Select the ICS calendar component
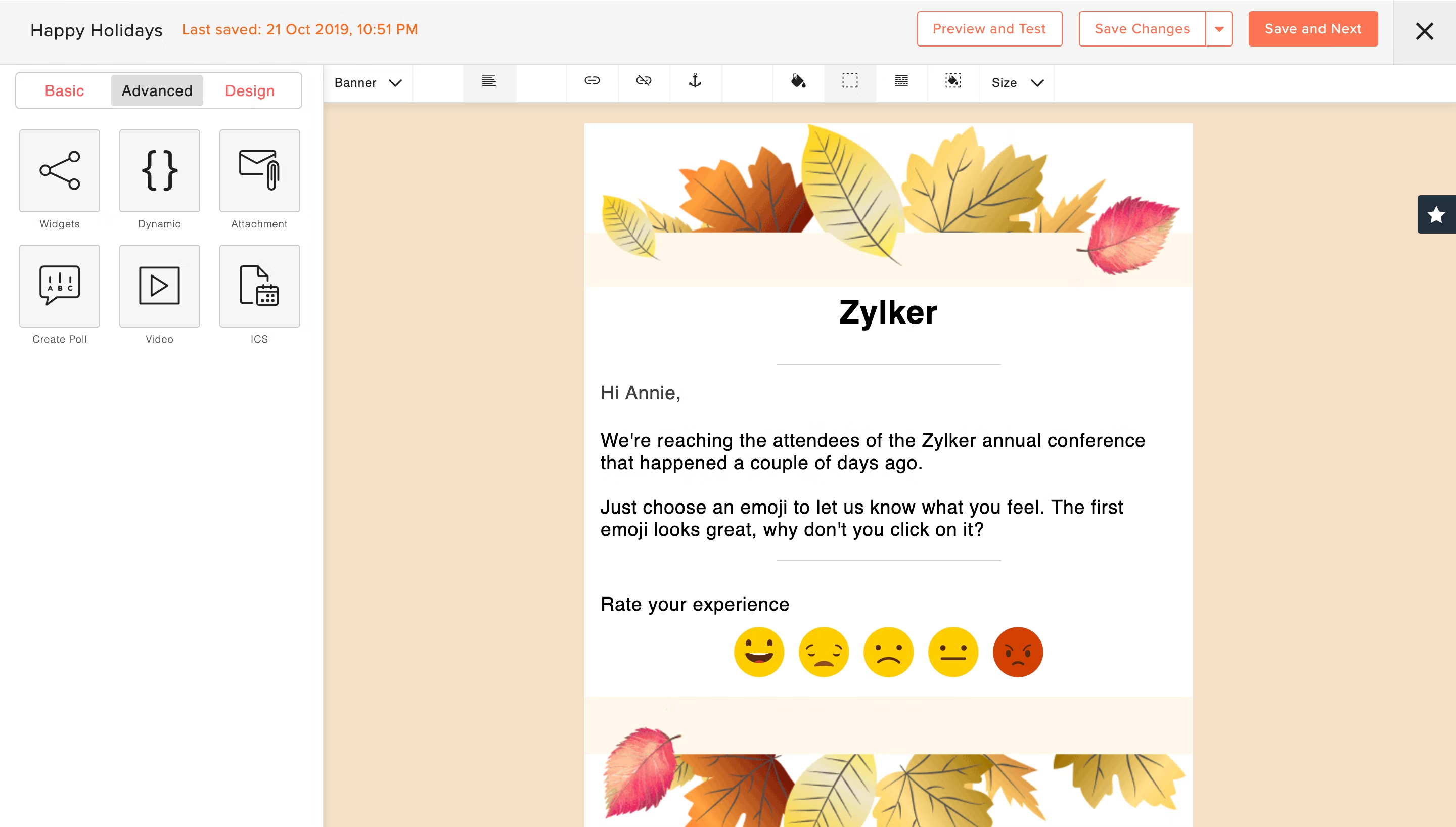 point(259,286)
